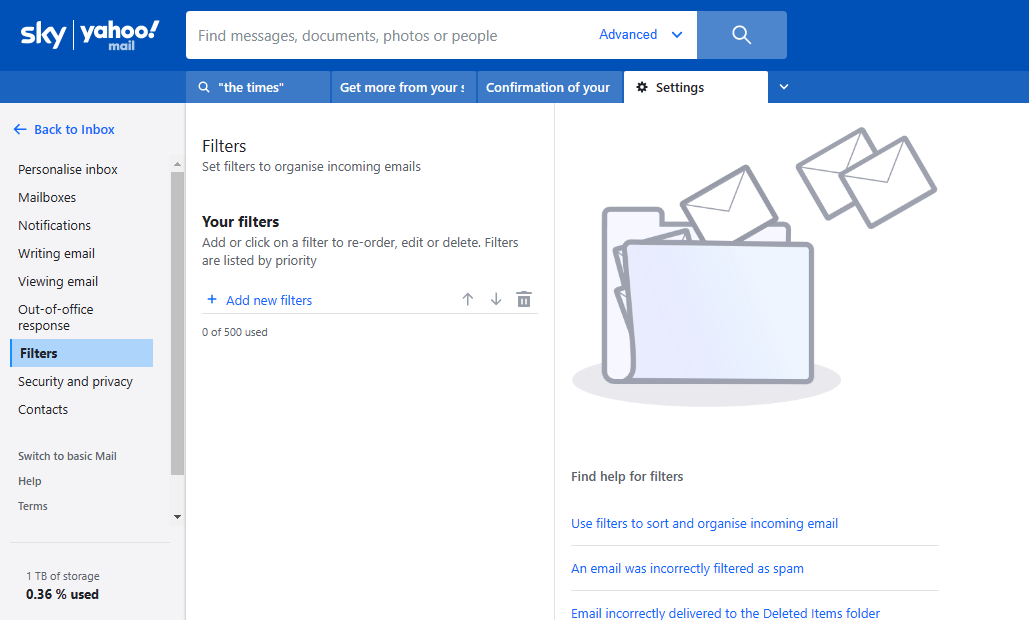This screenshot has height=620, width=1029.
Task: Open "An email was incorrectly filtered as spam"
Action: pyautogui.click(x=687, y=568)
